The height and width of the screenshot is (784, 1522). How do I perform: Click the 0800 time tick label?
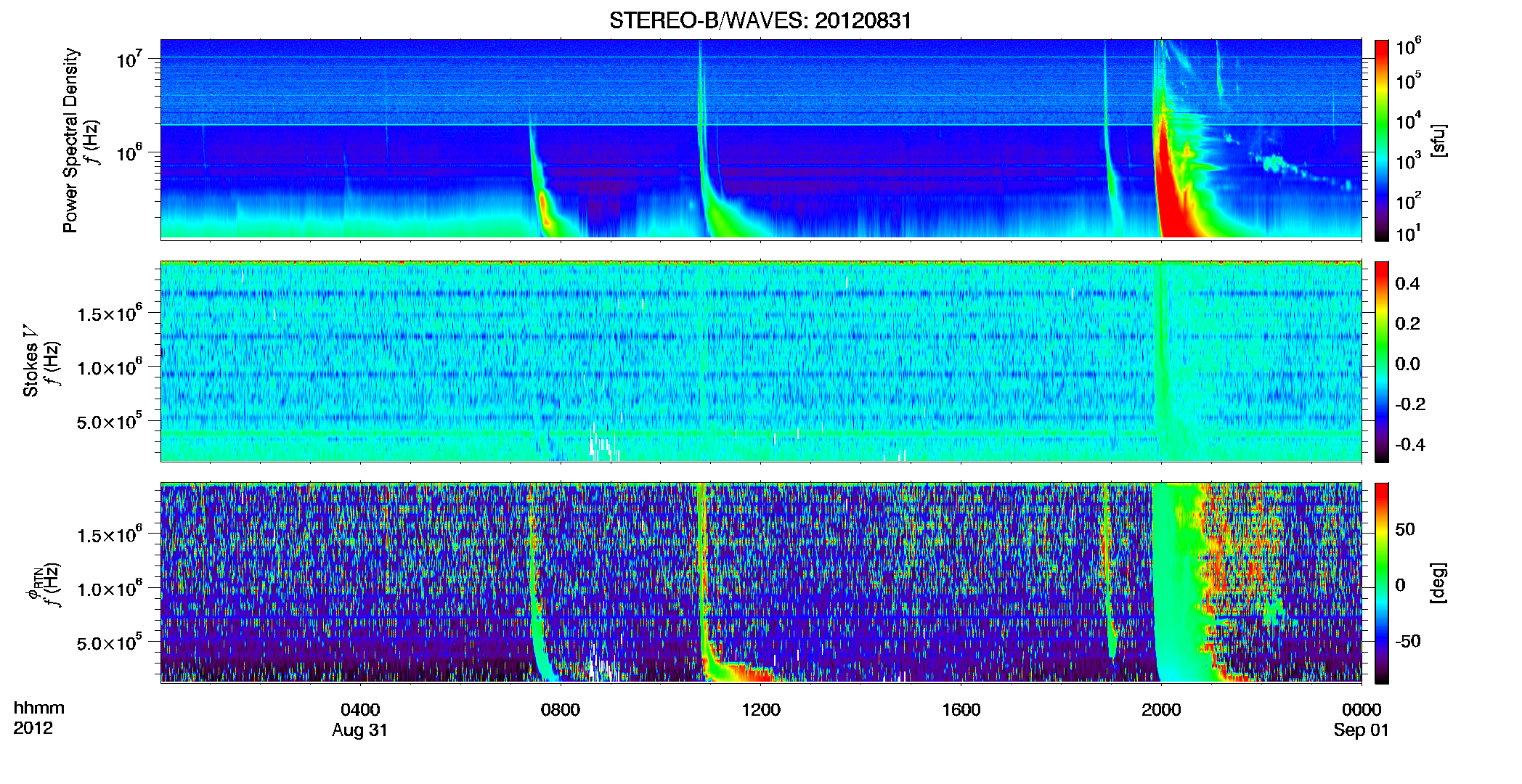pos(561,710)
